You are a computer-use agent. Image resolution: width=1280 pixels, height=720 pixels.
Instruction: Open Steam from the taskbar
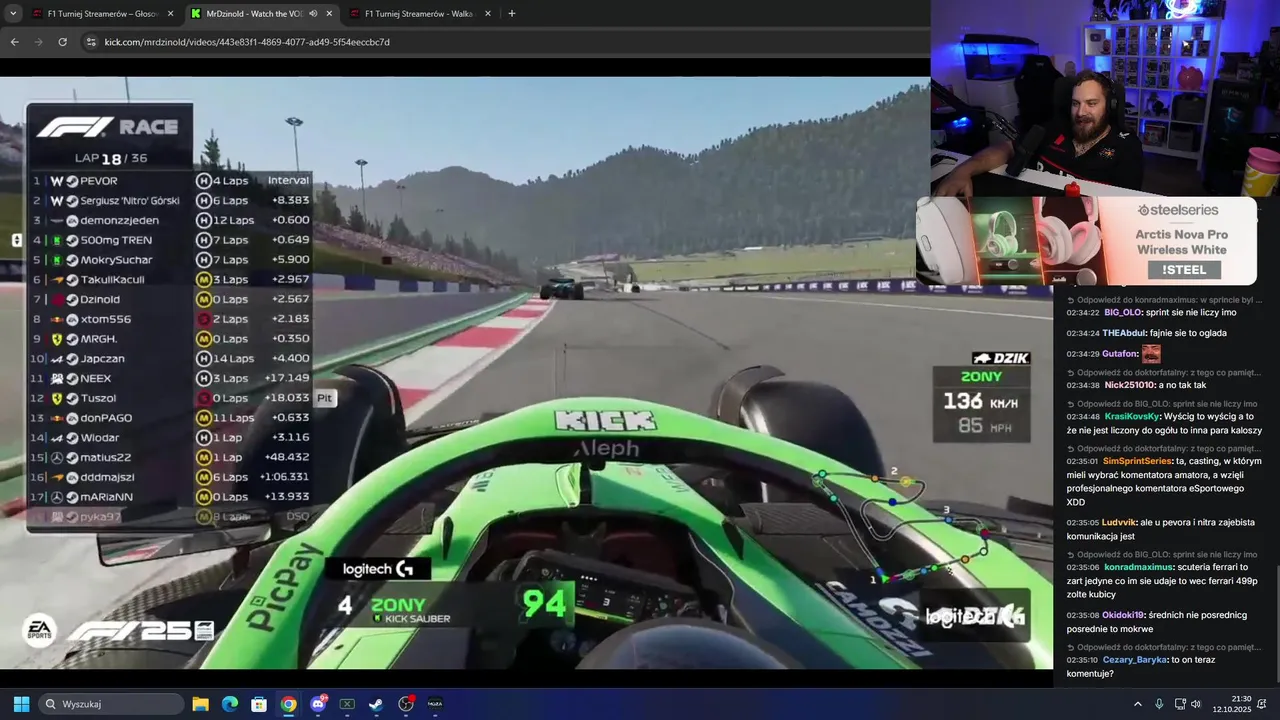(x=376, y=704)
